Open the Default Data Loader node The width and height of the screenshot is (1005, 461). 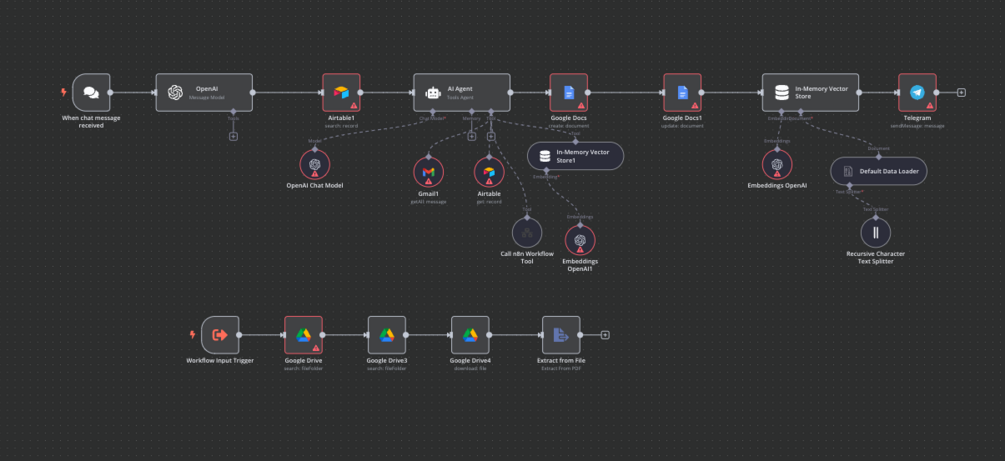(x=879, y=171)
